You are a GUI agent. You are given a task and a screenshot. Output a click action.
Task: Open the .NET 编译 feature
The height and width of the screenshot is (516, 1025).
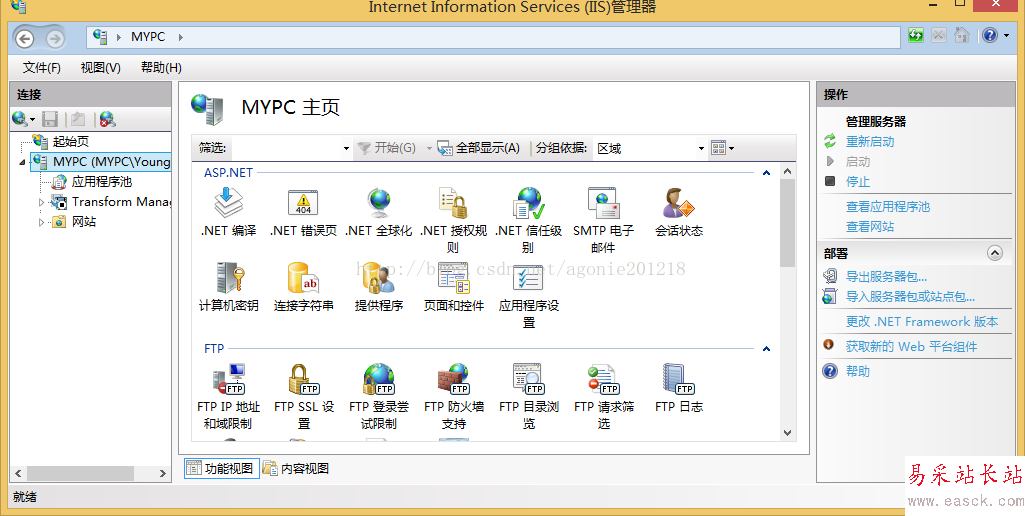pos(228,212)
